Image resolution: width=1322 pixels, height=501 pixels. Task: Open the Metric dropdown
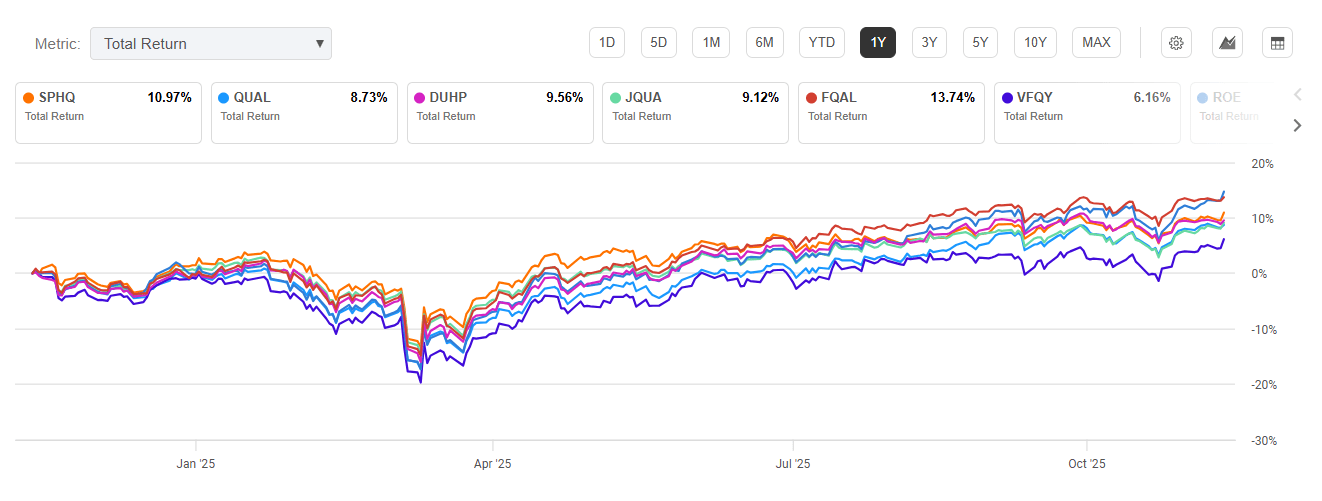pyautogui.click(x=210, y=44)
